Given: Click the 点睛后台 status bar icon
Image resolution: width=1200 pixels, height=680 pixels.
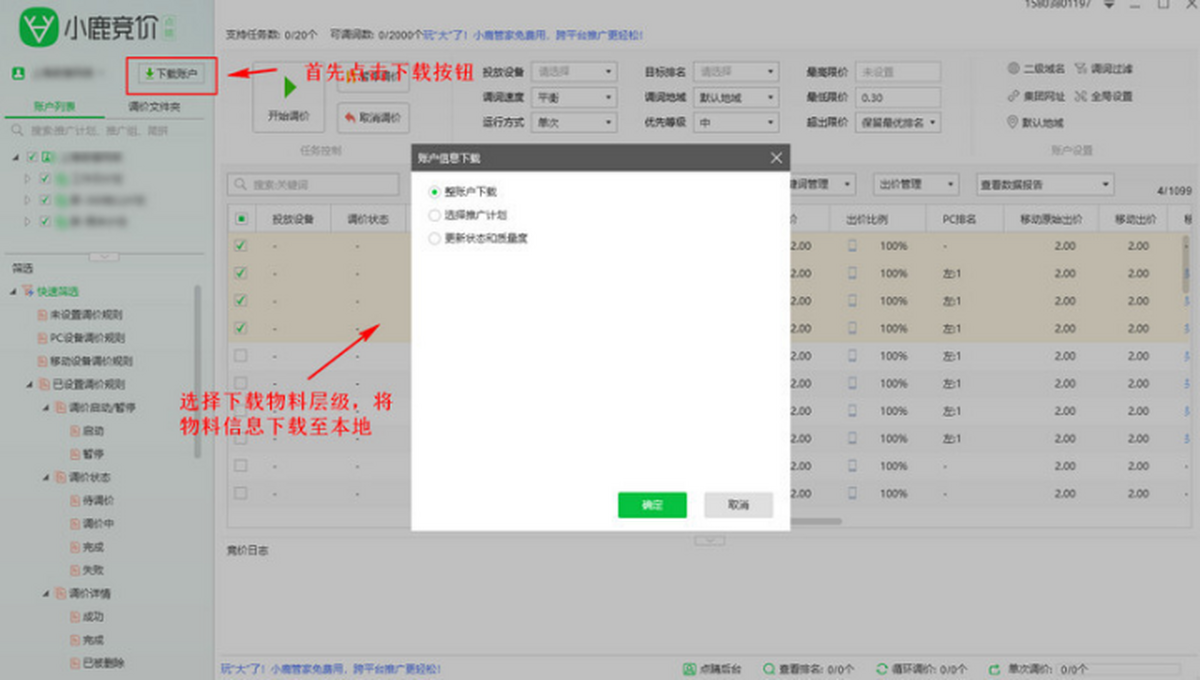Looking at the screenshot, I should pos(689,669).
